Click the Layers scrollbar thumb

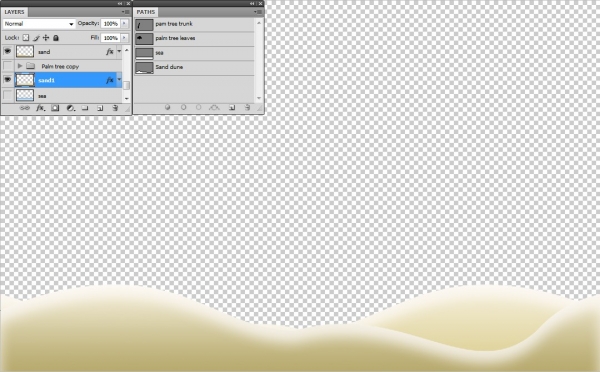[127, 85]
